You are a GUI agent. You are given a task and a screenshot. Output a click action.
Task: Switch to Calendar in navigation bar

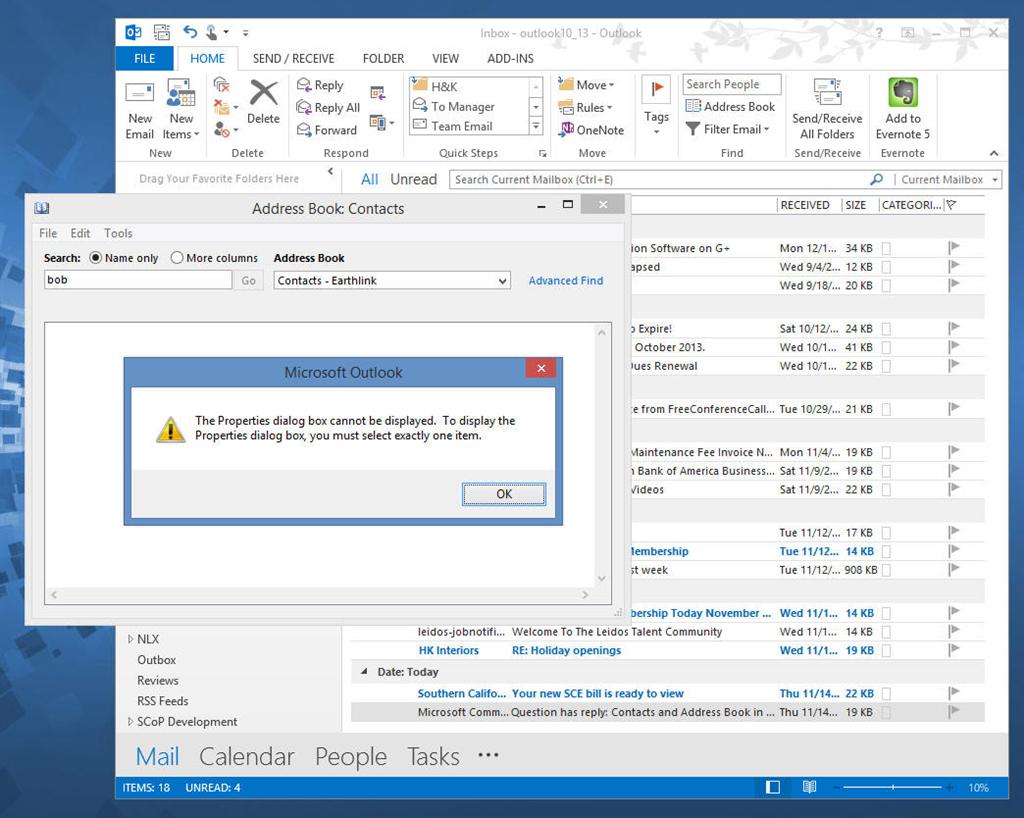(246, 756)
